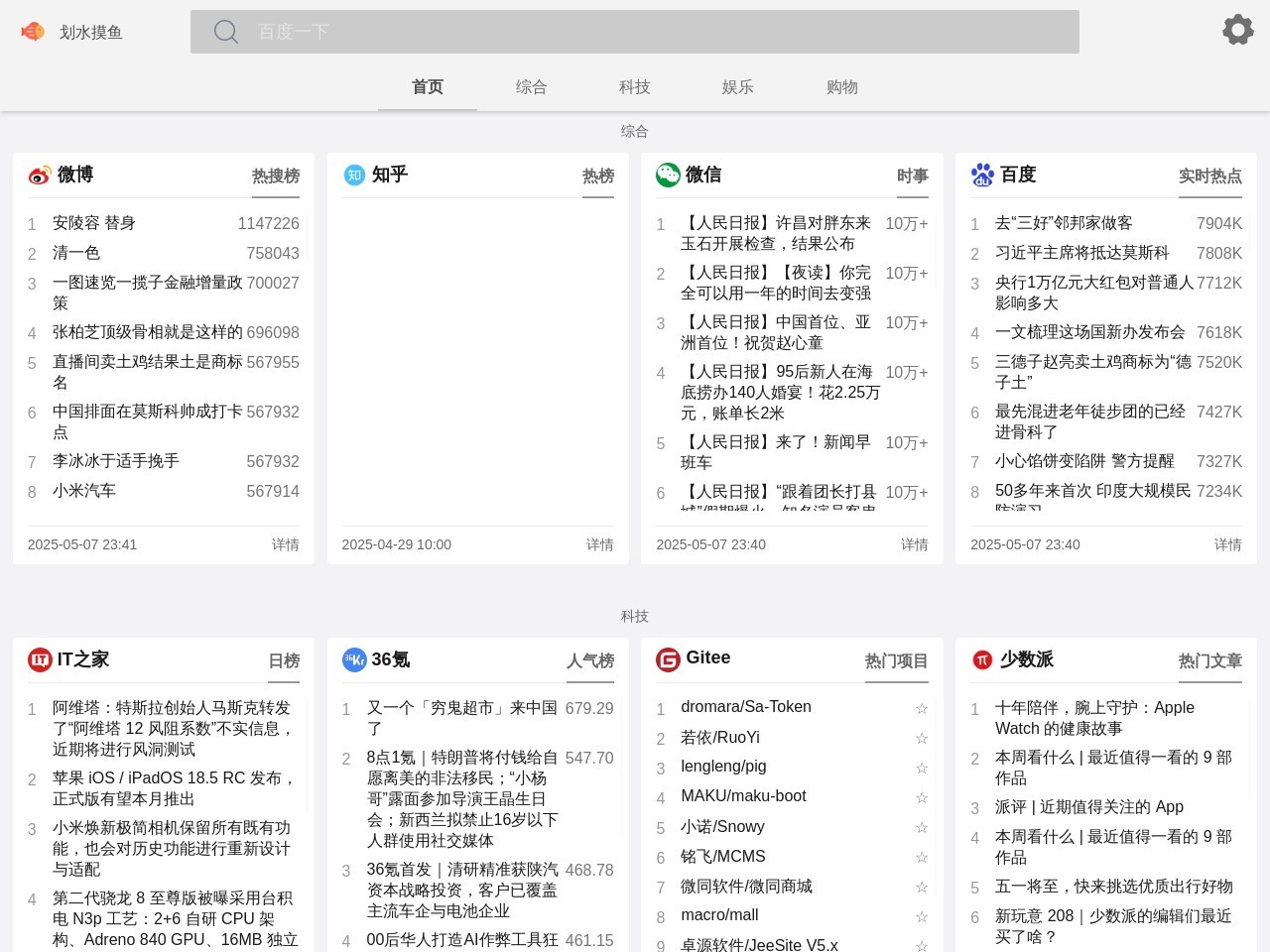
Task: Open Gitee project lengleng/pig
Action: (723, 767)
